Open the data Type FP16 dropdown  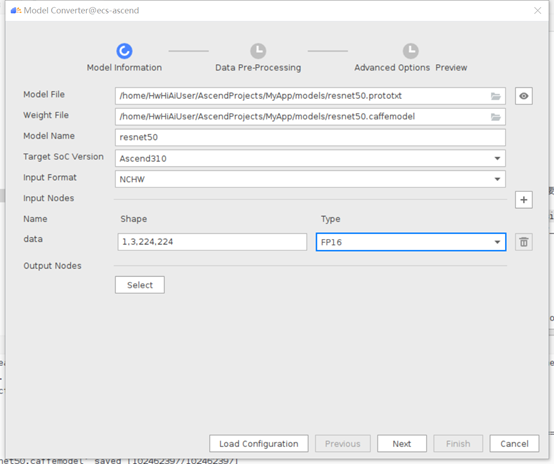411,242
